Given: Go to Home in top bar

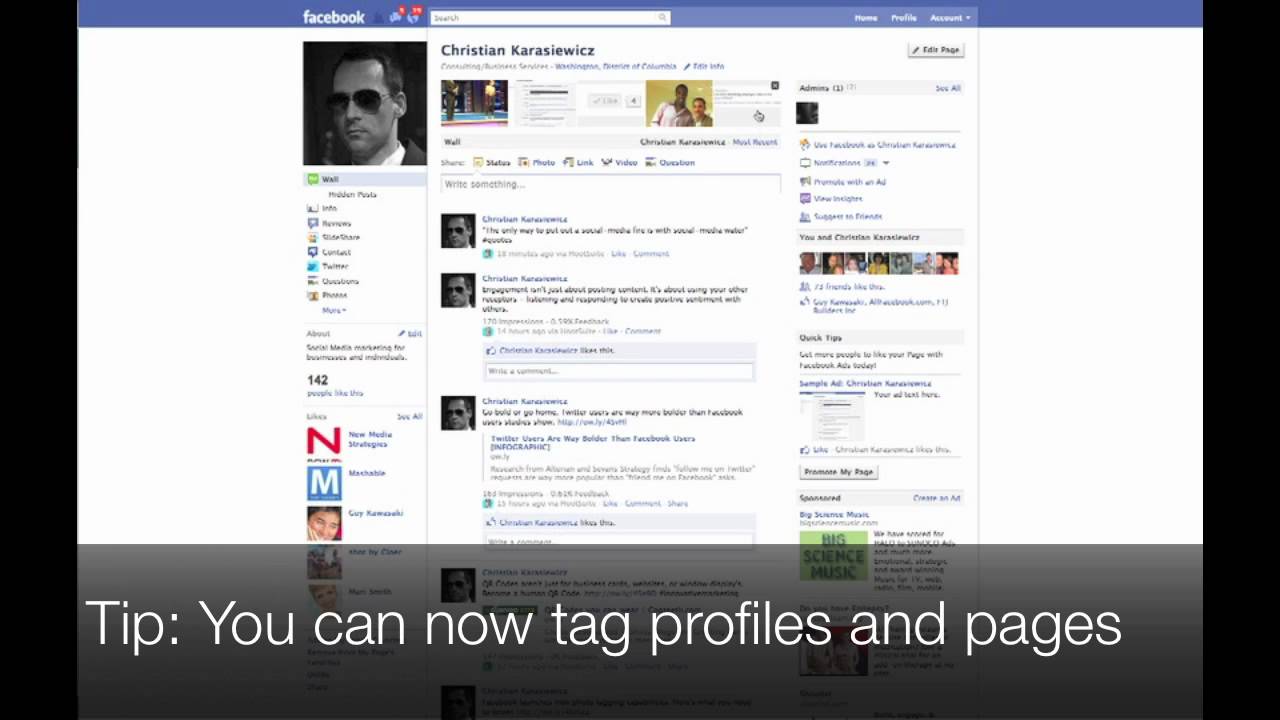Looking at the screenshot, I should click(866, 17).
